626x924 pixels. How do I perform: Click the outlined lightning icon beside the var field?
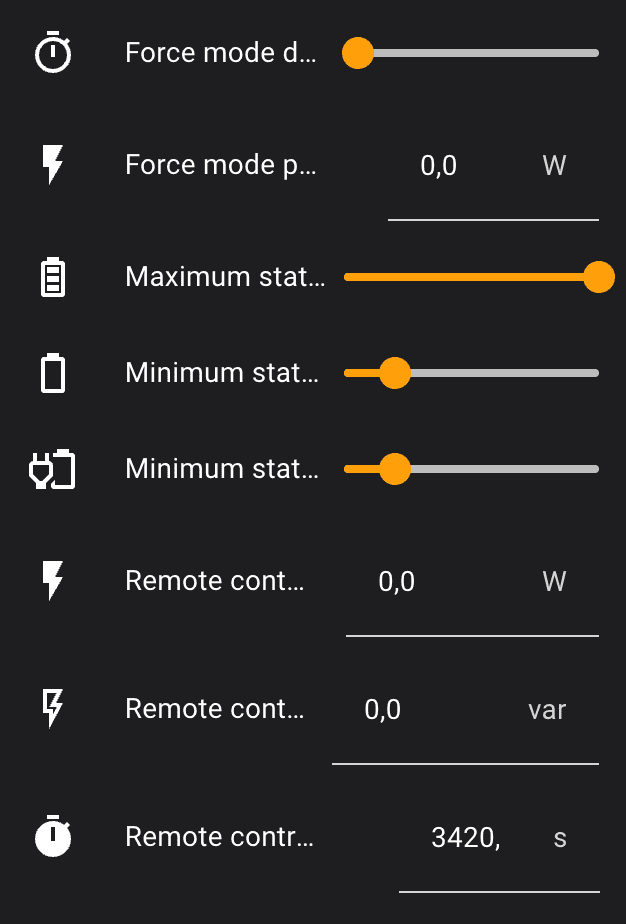point(53,709)
